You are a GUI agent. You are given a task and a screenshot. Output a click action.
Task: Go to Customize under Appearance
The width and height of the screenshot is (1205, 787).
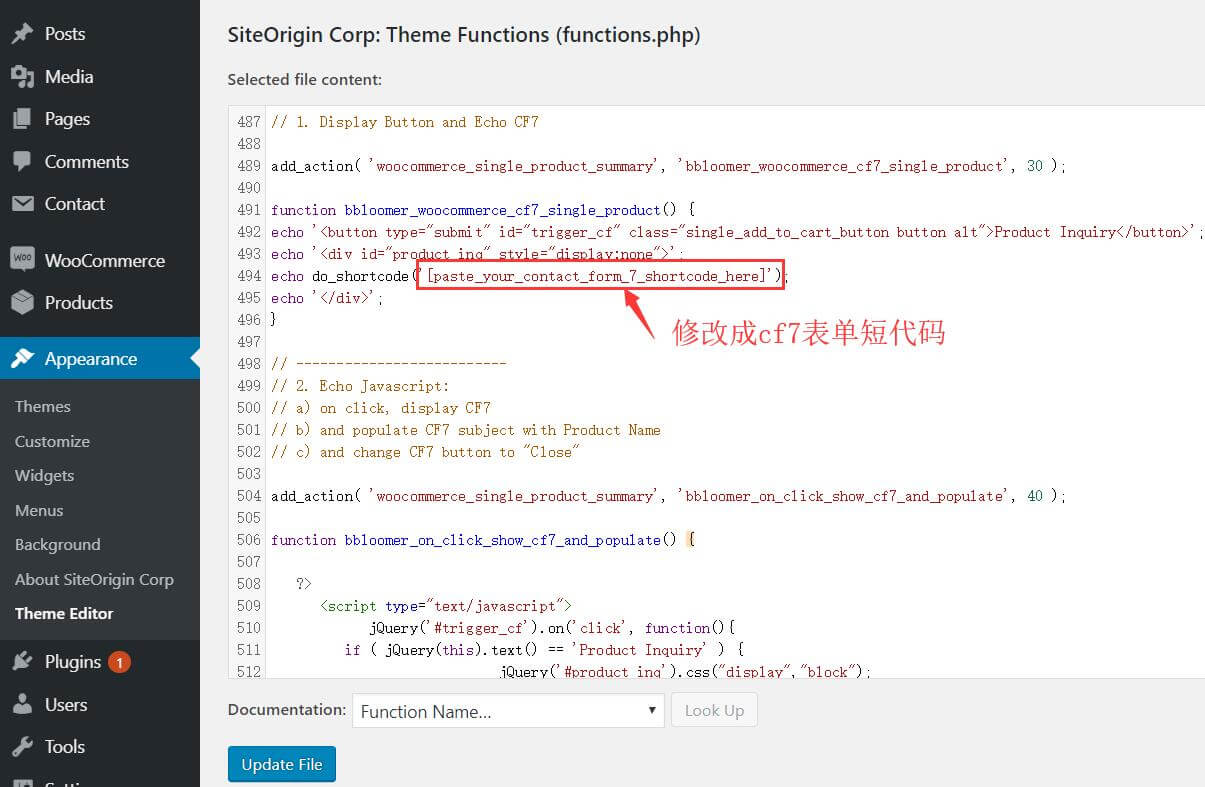[x=52, y=441]
